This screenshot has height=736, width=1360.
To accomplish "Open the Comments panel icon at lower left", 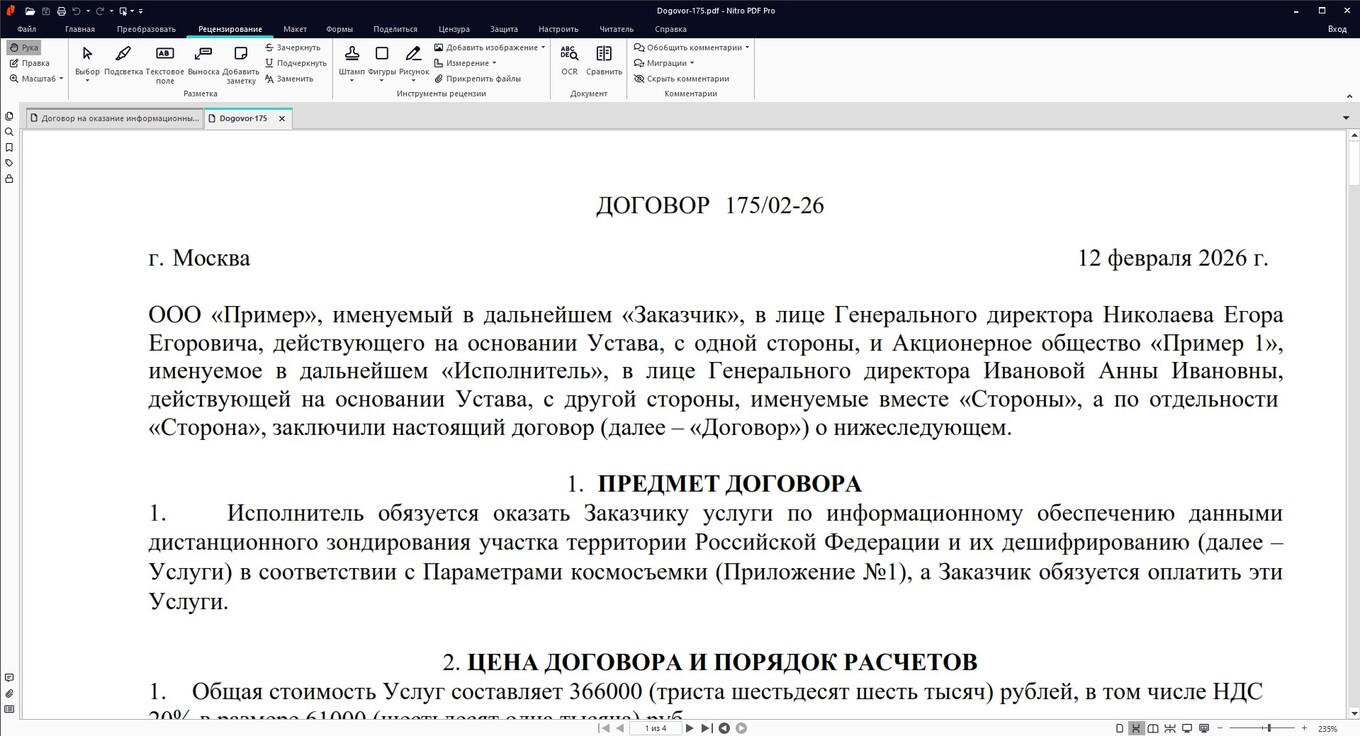I will [9, 678].
